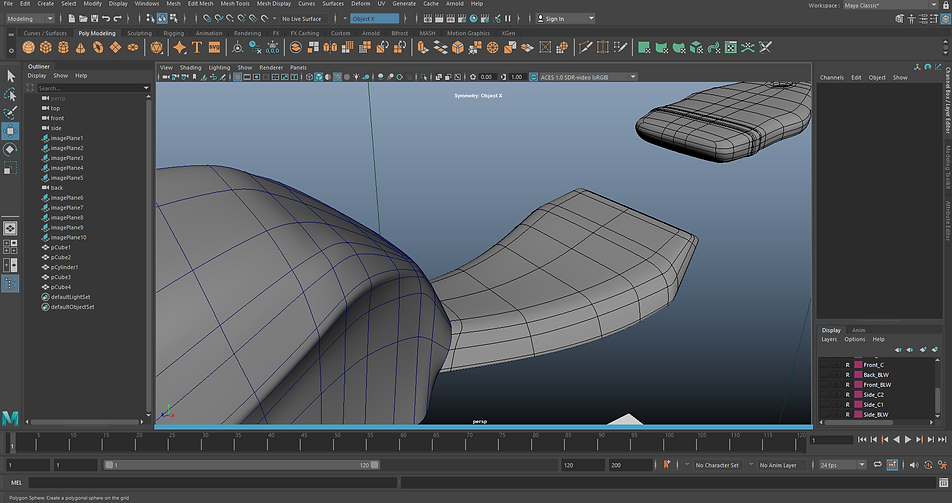952x503 pixels.
Task: Create a polygon cube from the shelf
Action: tap(46, 47)
